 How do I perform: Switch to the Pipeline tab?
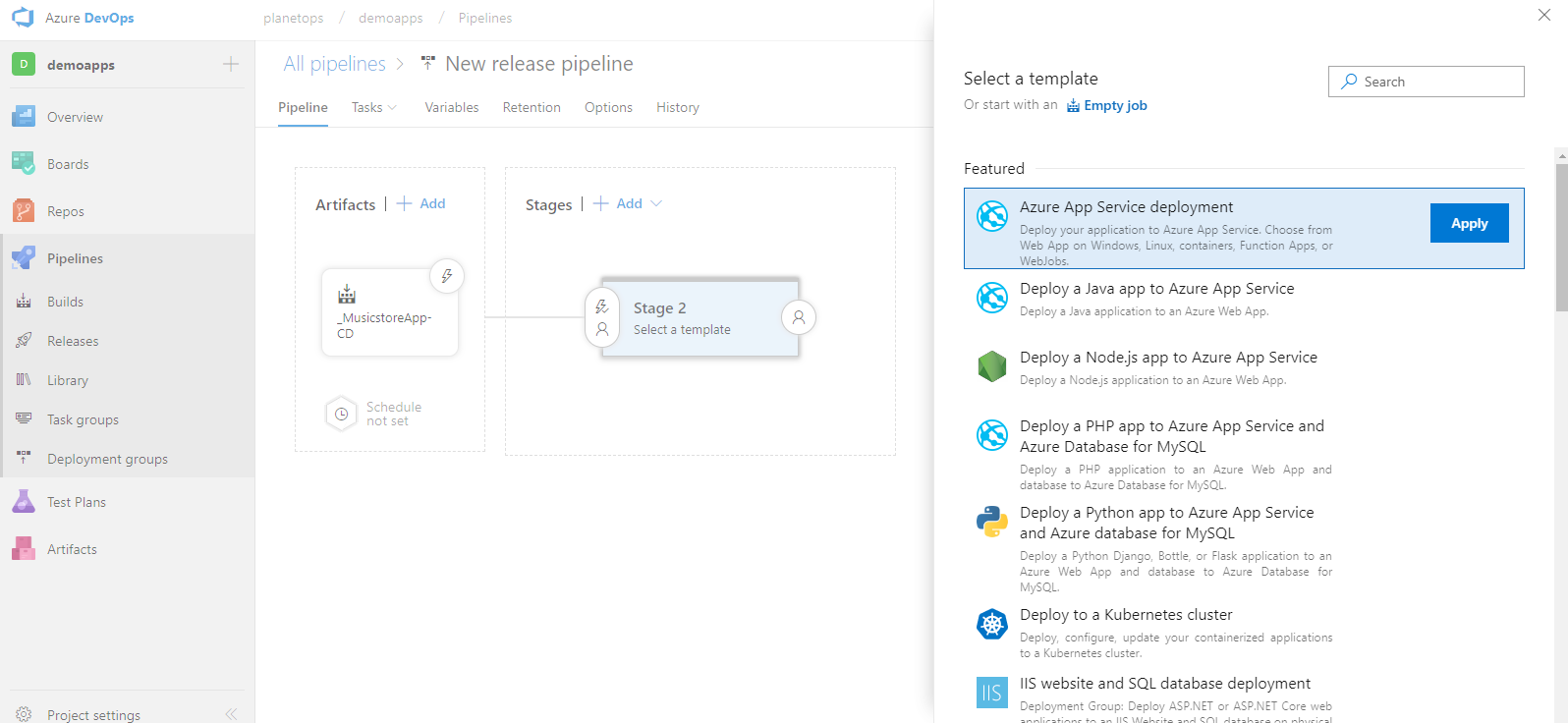click(x=303, y=108)
